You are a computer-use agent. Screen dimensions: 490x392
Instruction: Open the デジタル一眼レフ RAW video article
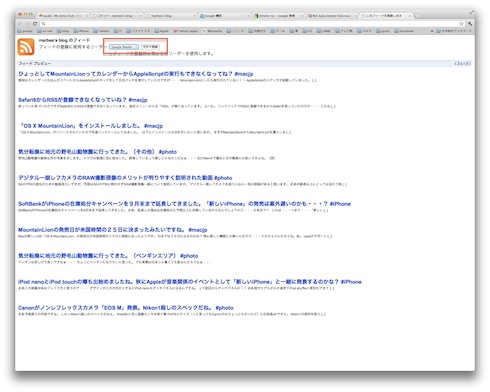pos(125,178)
